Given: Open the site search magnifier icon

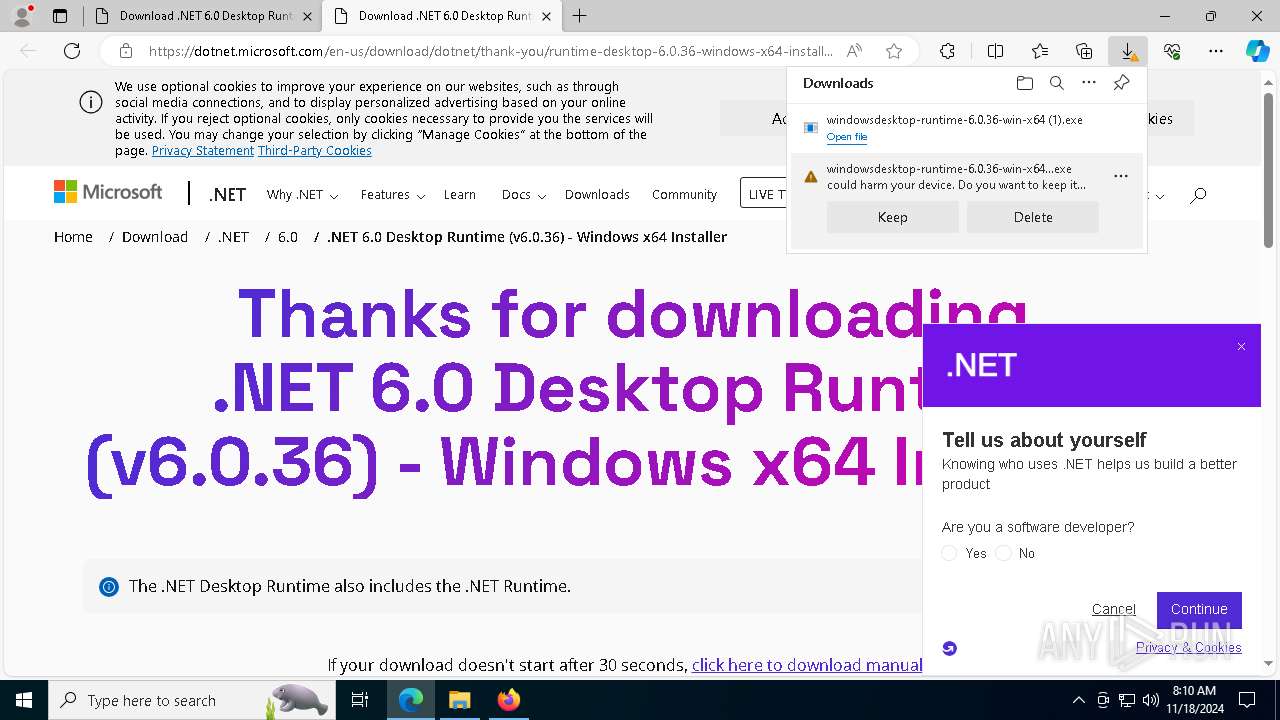Looking at the screenshot, I should coord(1198,195).
